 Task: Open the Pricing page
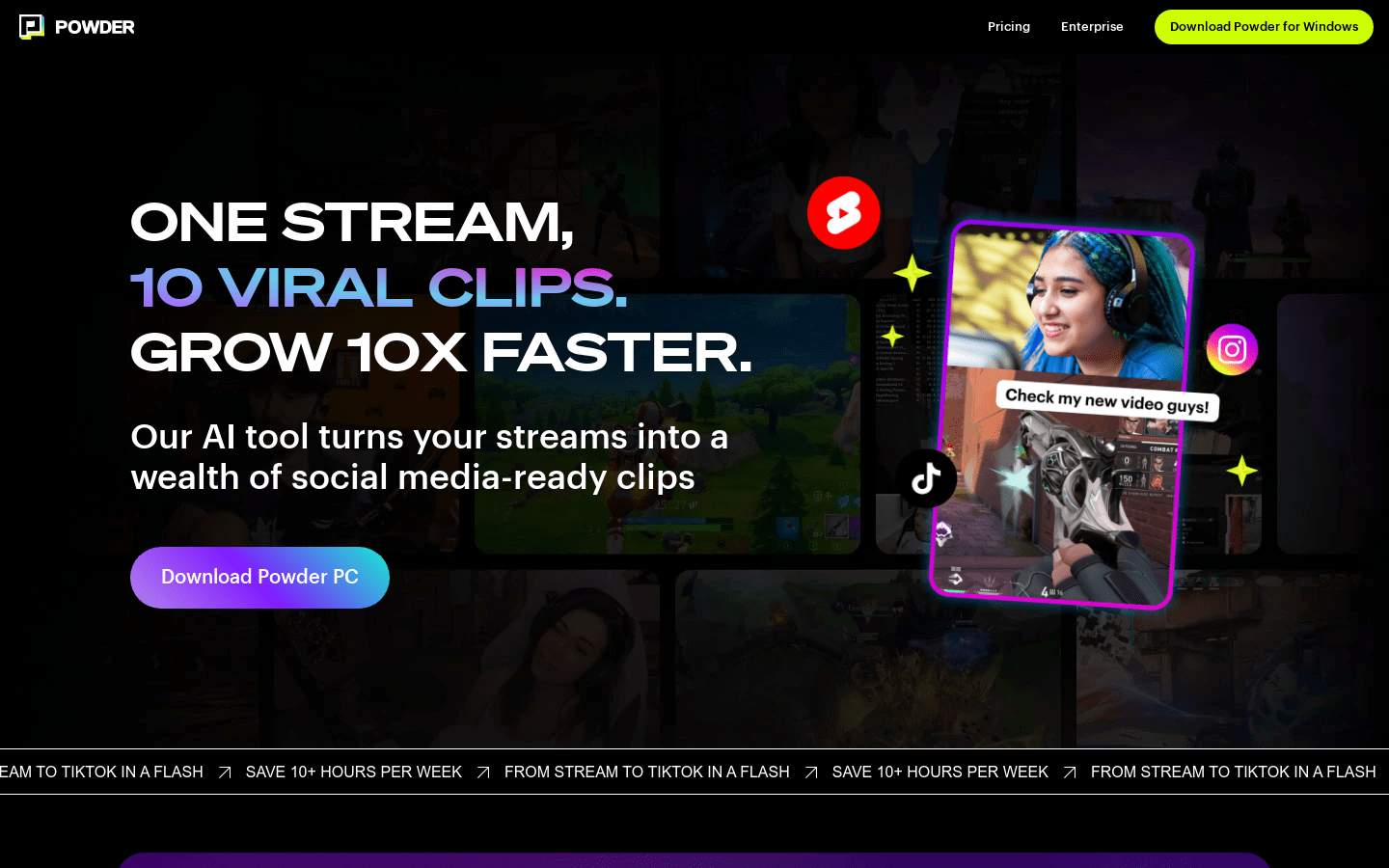click(x=1008, y=27)
